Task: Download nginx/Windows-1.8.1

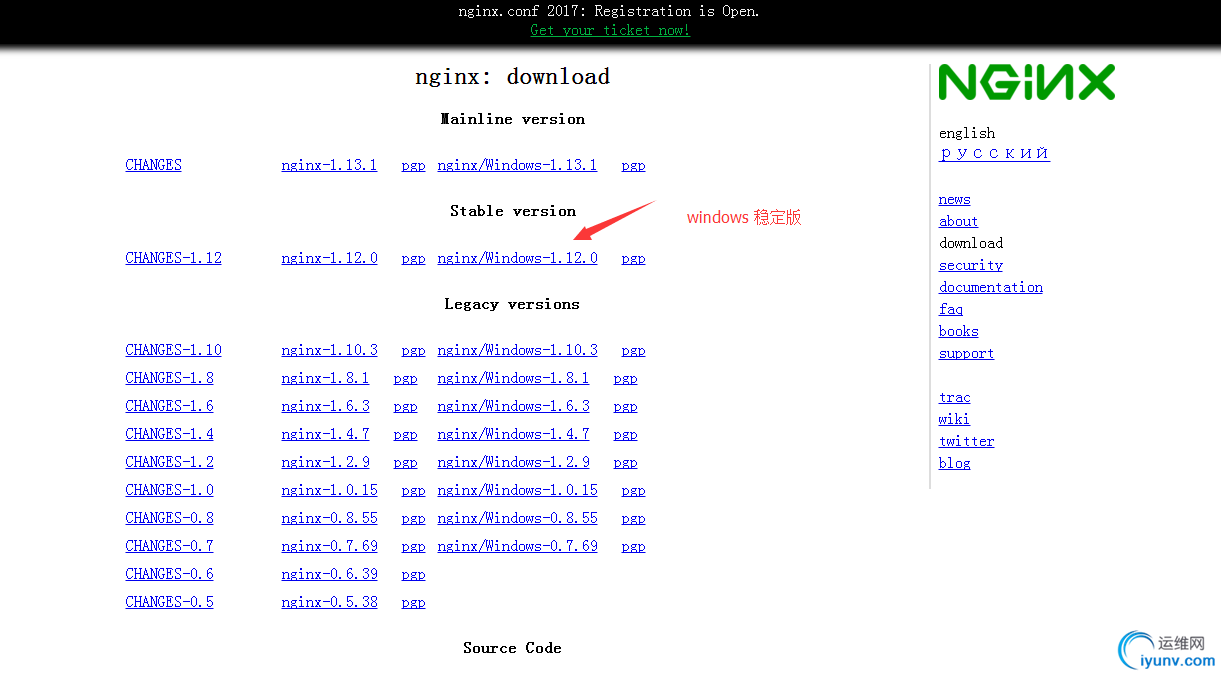Action: tap(513, 378)
